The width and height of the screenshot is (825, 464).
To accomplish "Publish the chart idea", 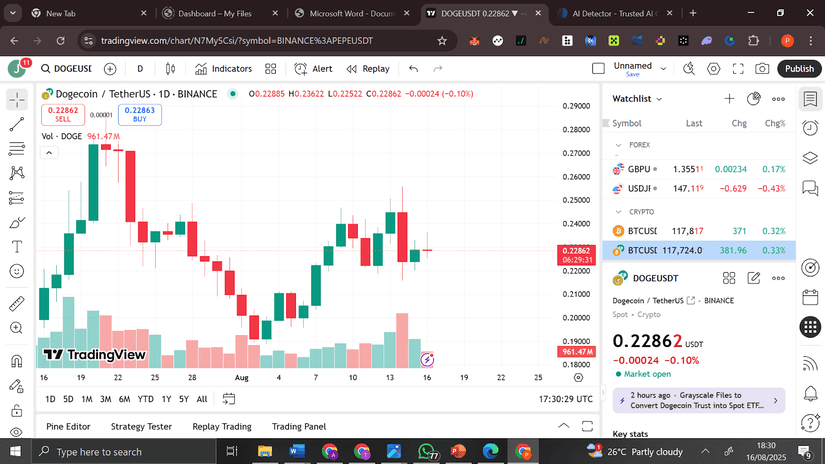I will (799, 69).
